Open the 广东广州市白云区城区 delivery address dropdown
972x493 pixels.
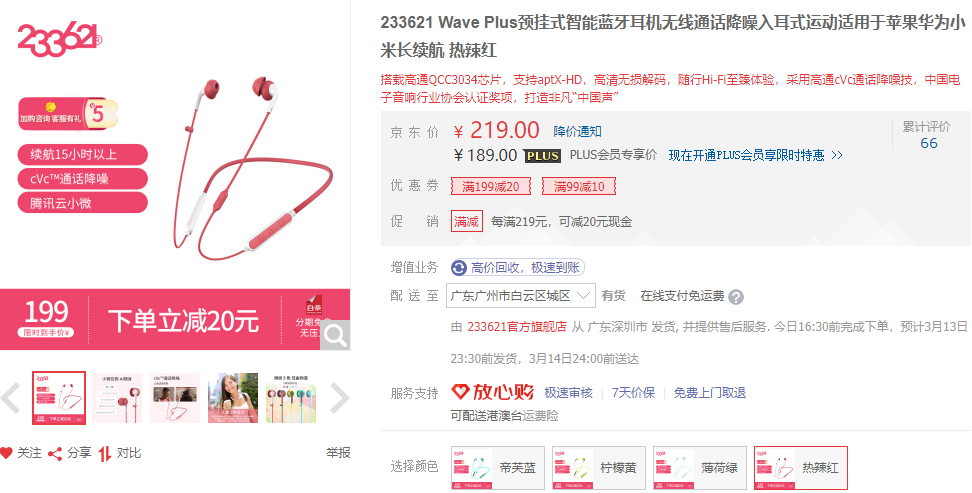pyautogui.click(x=521, y=296)
